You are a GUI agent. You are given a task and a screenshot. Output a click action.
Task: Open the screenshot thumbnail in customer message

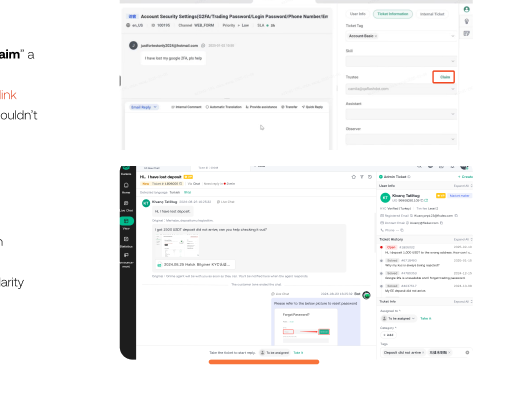point(177,245)
